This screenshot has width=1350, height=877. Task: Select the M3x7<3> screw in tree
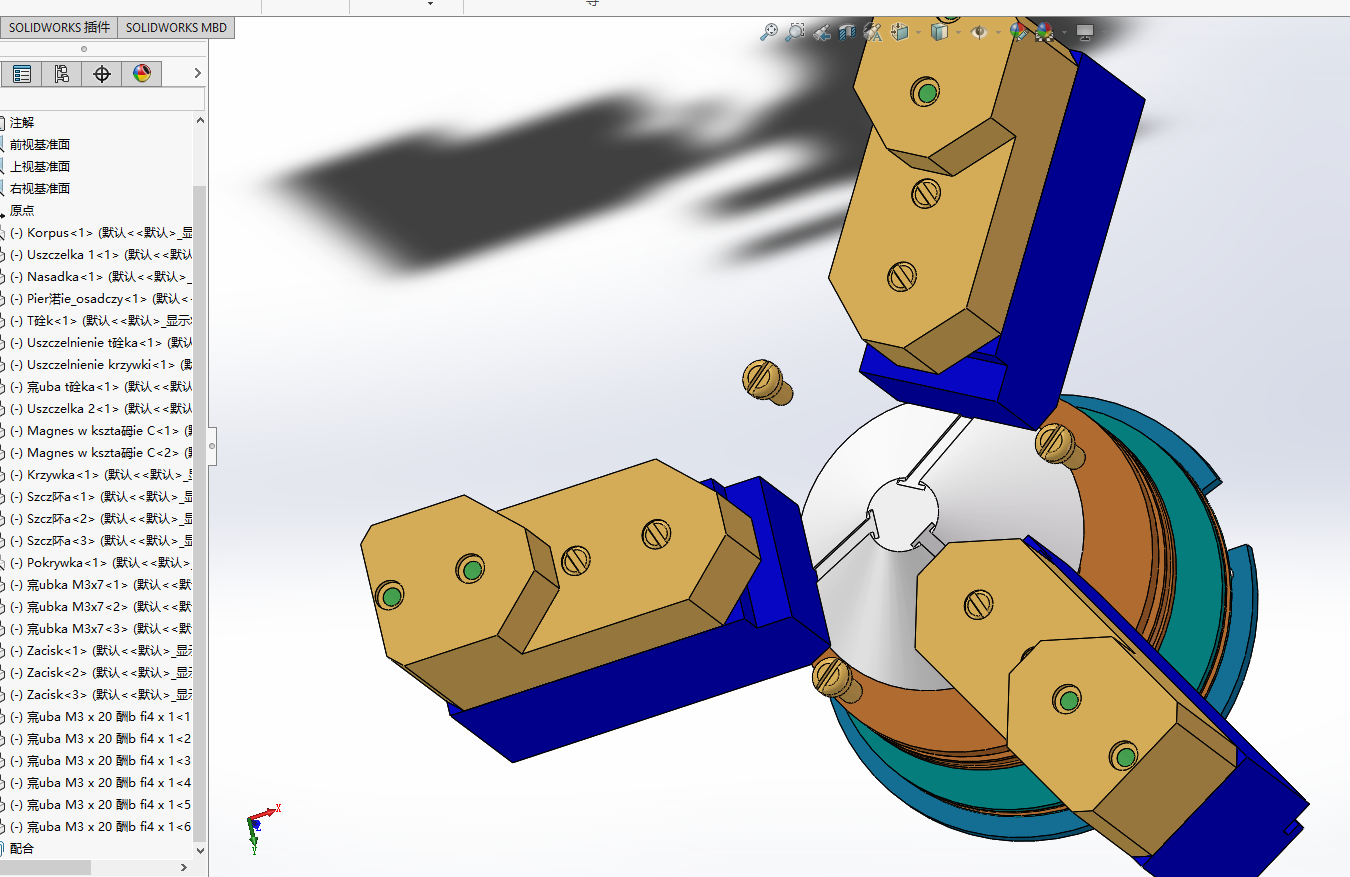[100, 628]
